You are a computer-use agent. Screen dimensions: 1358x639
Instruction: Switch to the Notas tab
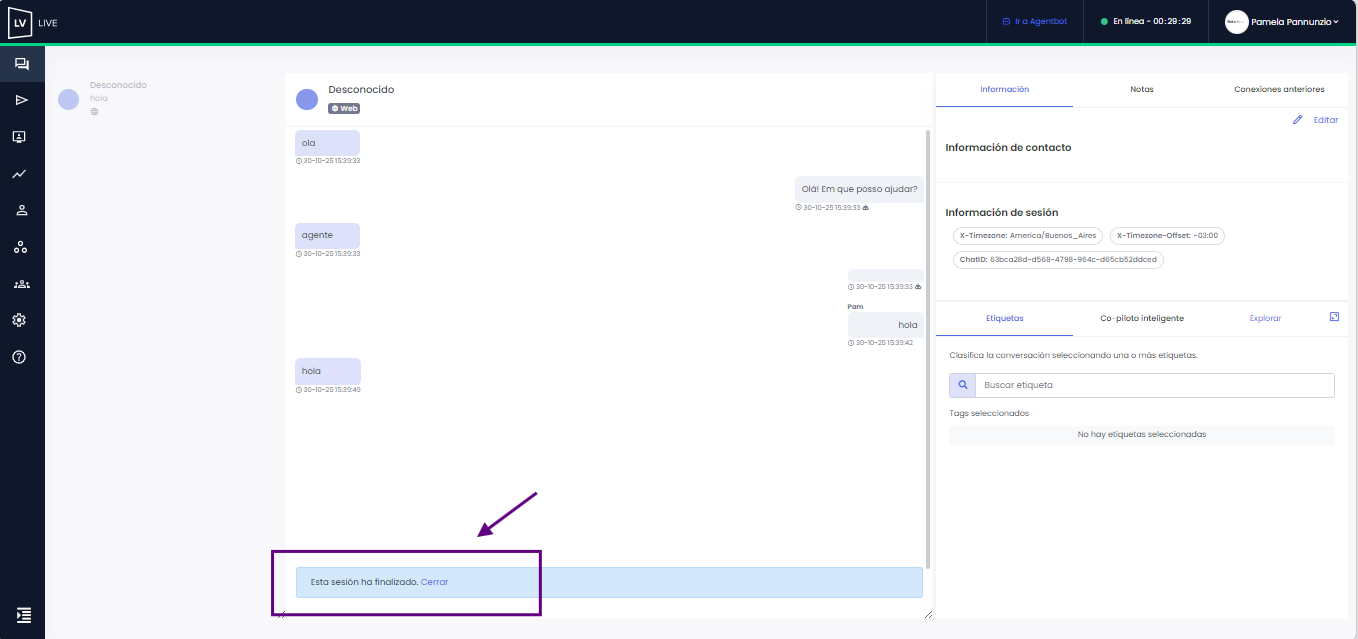pos(1142,89)
